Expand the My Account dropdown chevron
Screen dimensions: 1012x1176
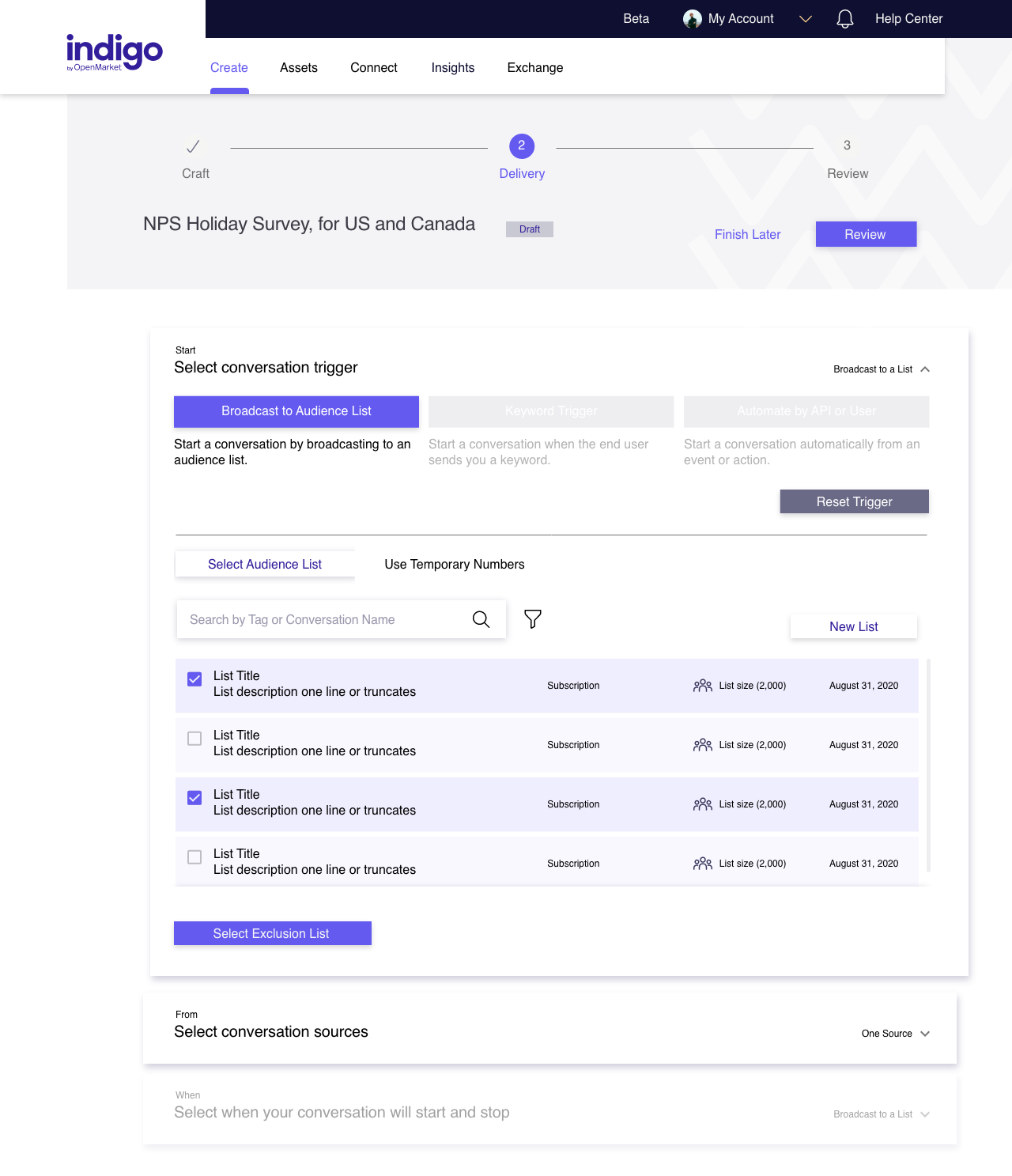tap(806, 19)
